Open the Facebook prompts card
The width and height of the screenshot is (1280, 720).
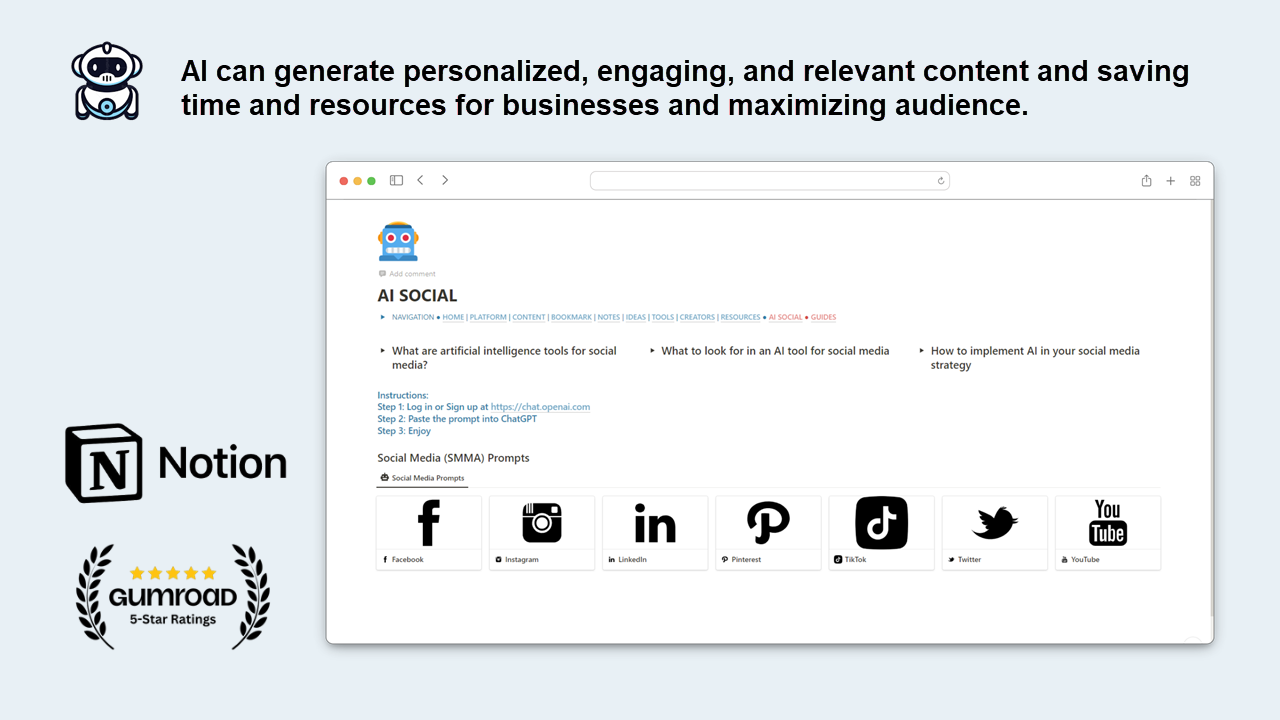click(428, 533)
